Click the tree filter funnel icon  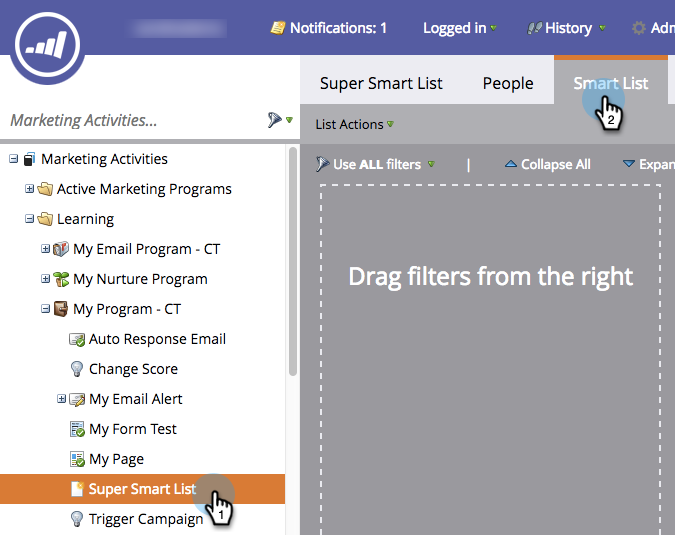274,120
